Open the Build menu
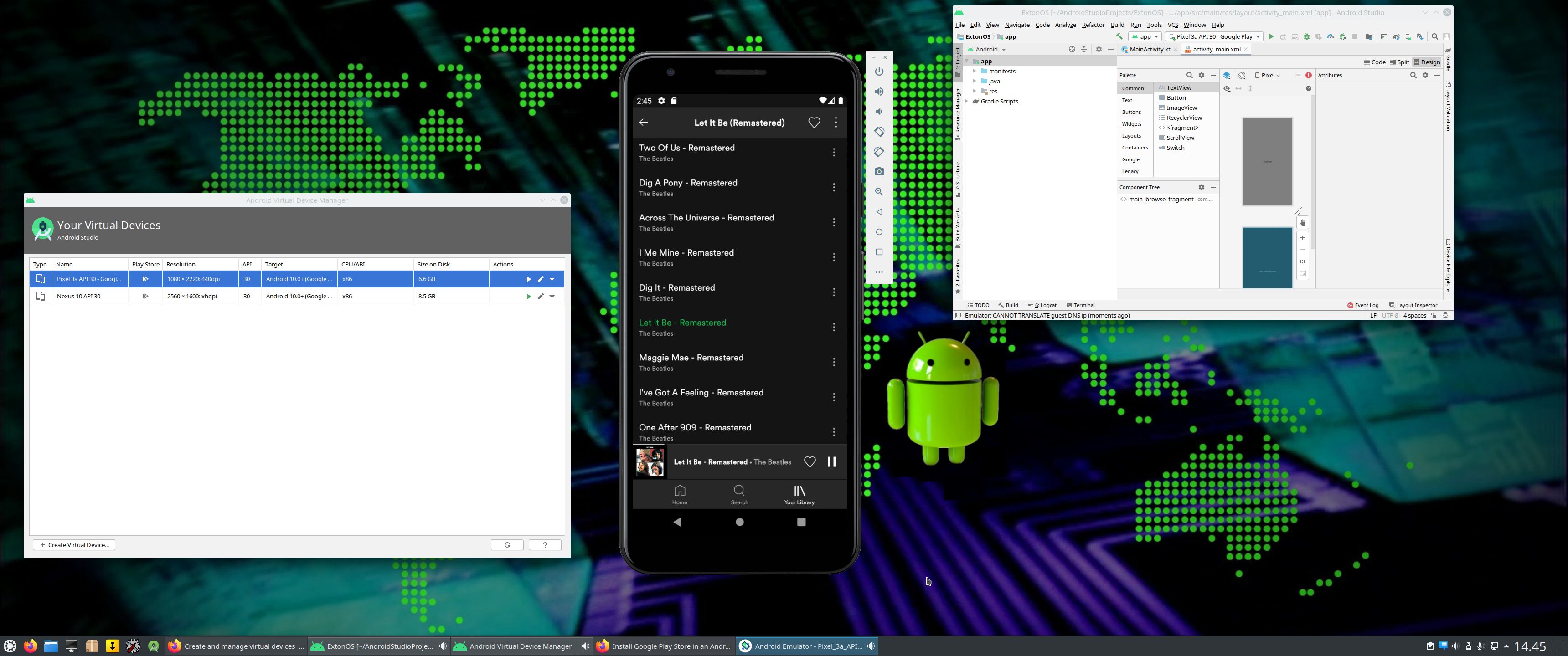This screenshot has height=656, width=1568. [x=1117, y=25]
